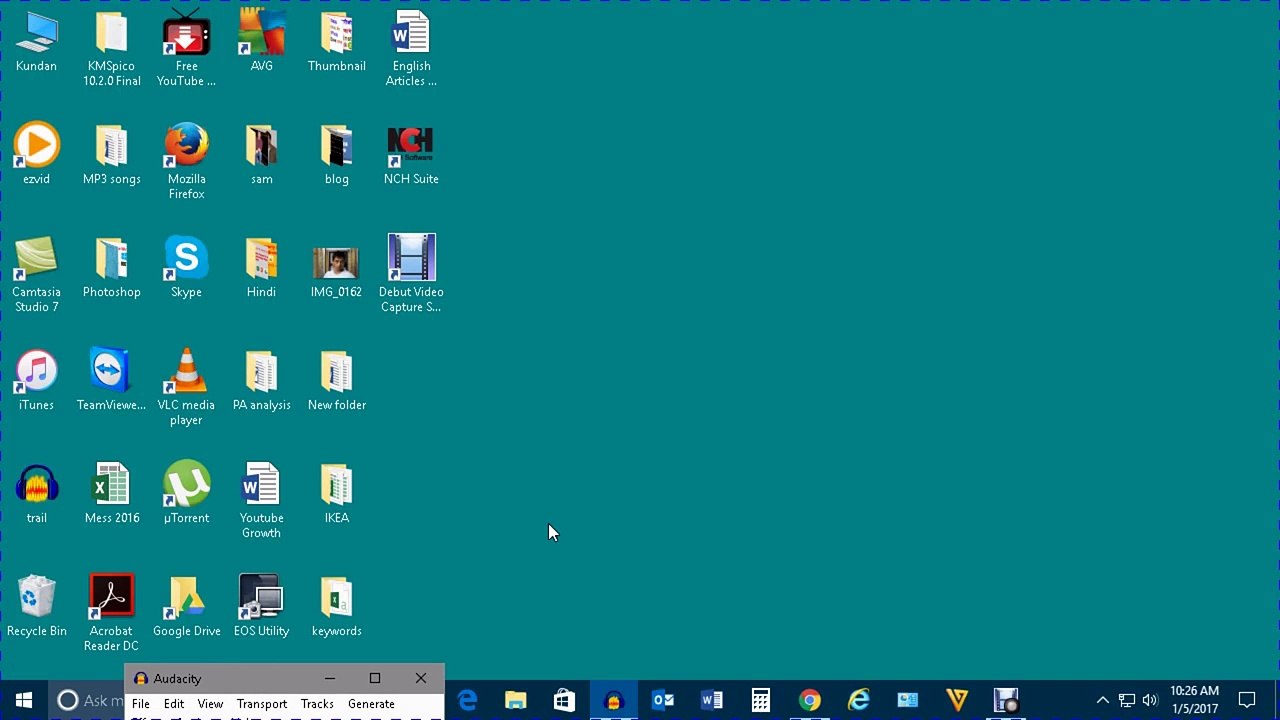Screen dimensions: 1280x720
Task: Open the New folder icon
Action: point(336,381)
